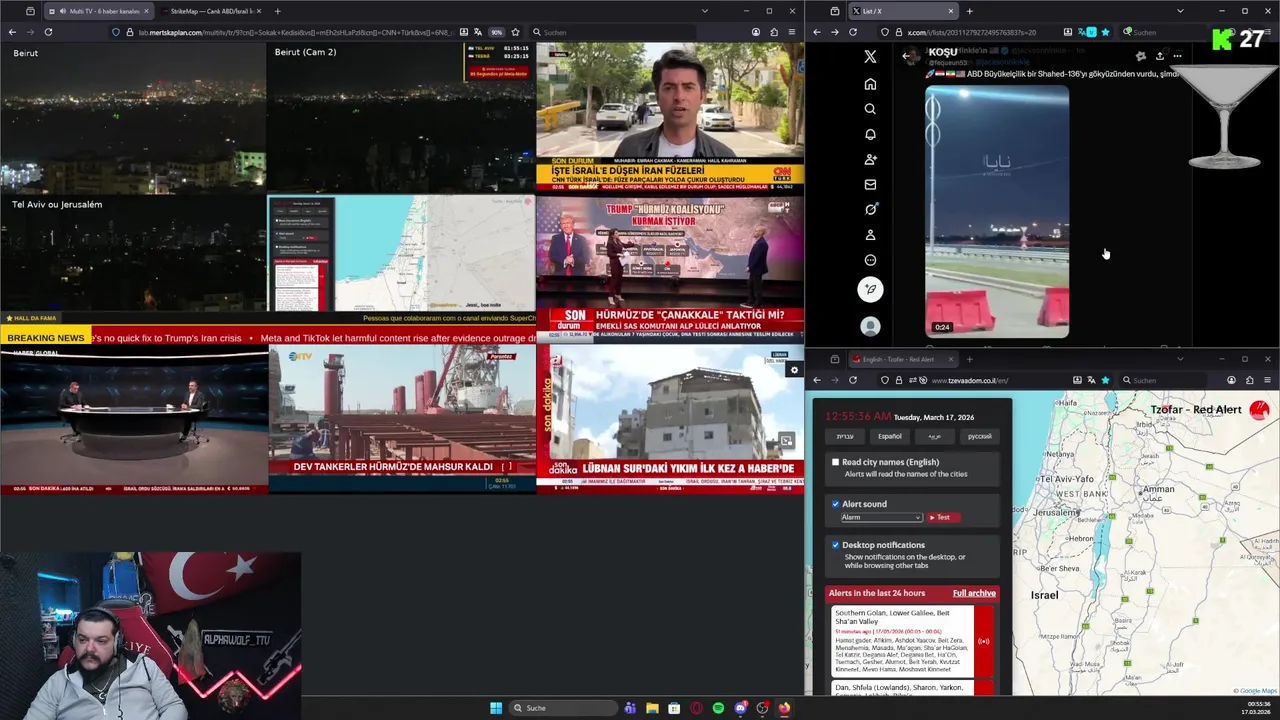Open new tab in Multi TV window
Viewport: 1280px width, 720px height.
point(277,11)
